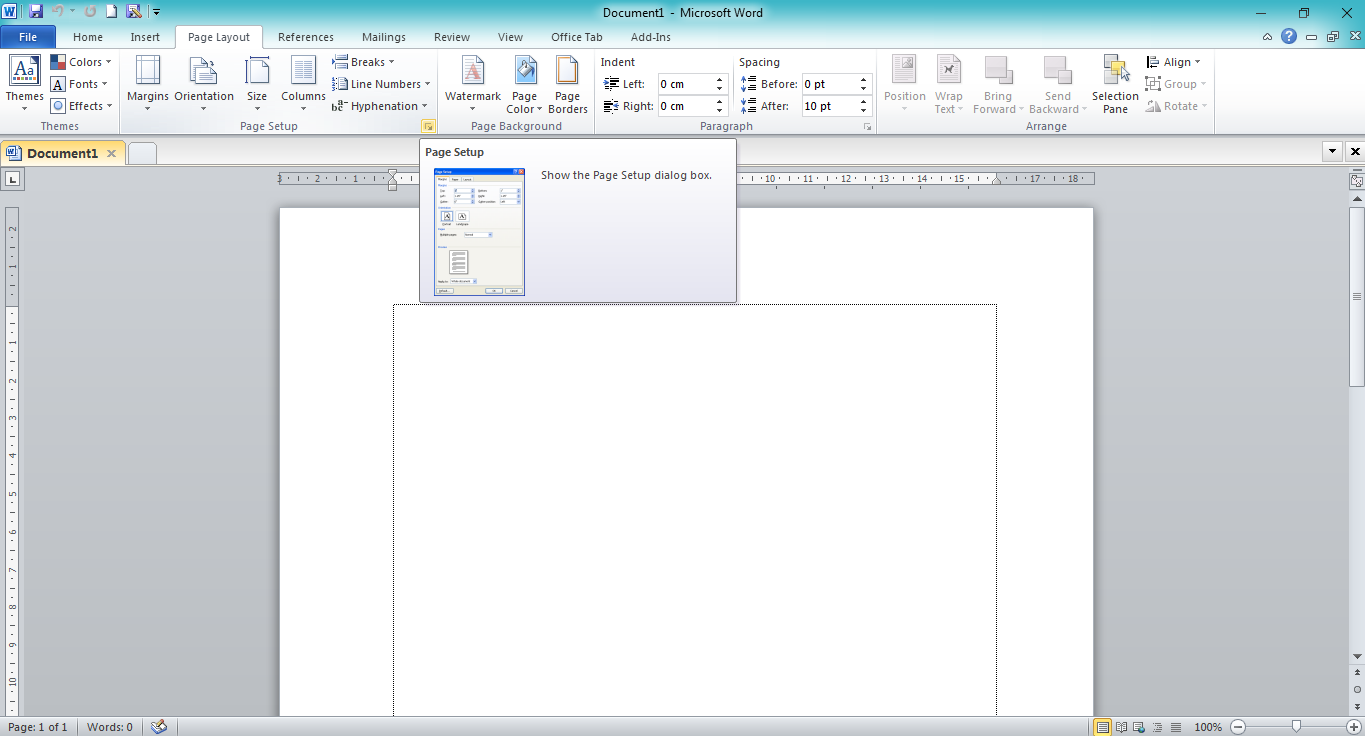1365x736 pixels.
Task: Save the document from Quick Access toolbar
Action: 36,12
